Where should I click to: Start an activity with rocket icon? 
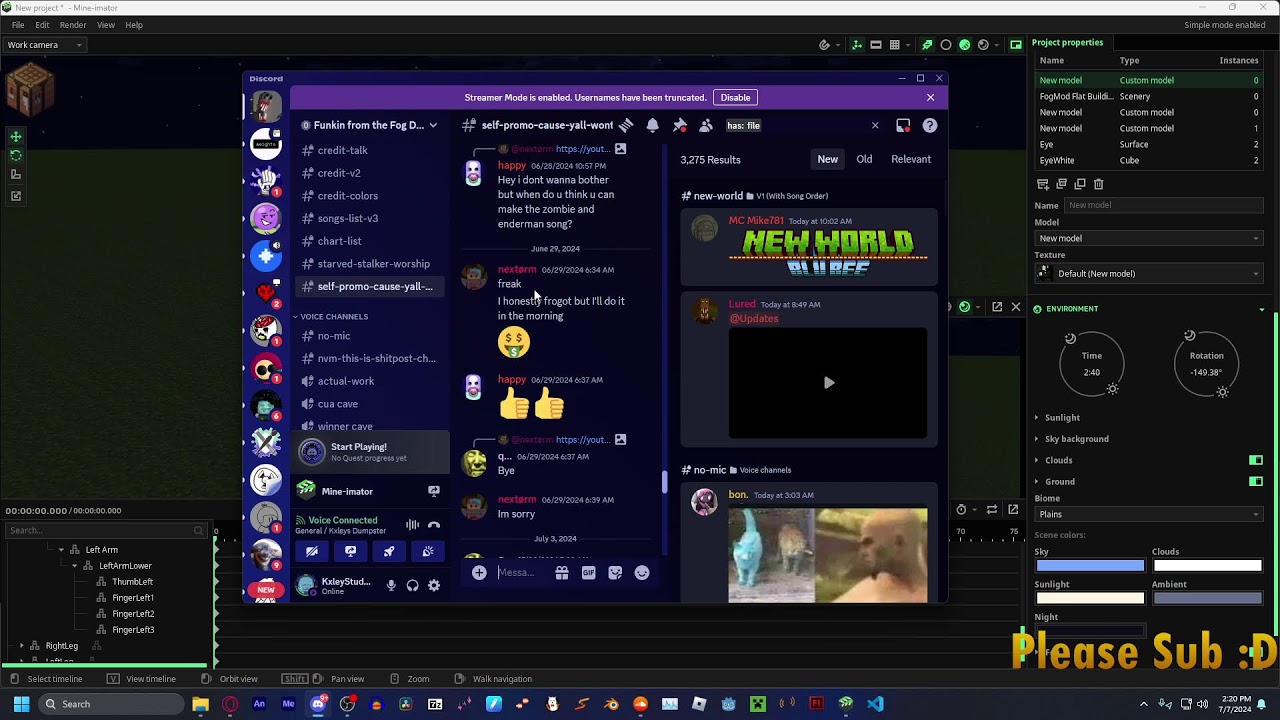point(389,551)
